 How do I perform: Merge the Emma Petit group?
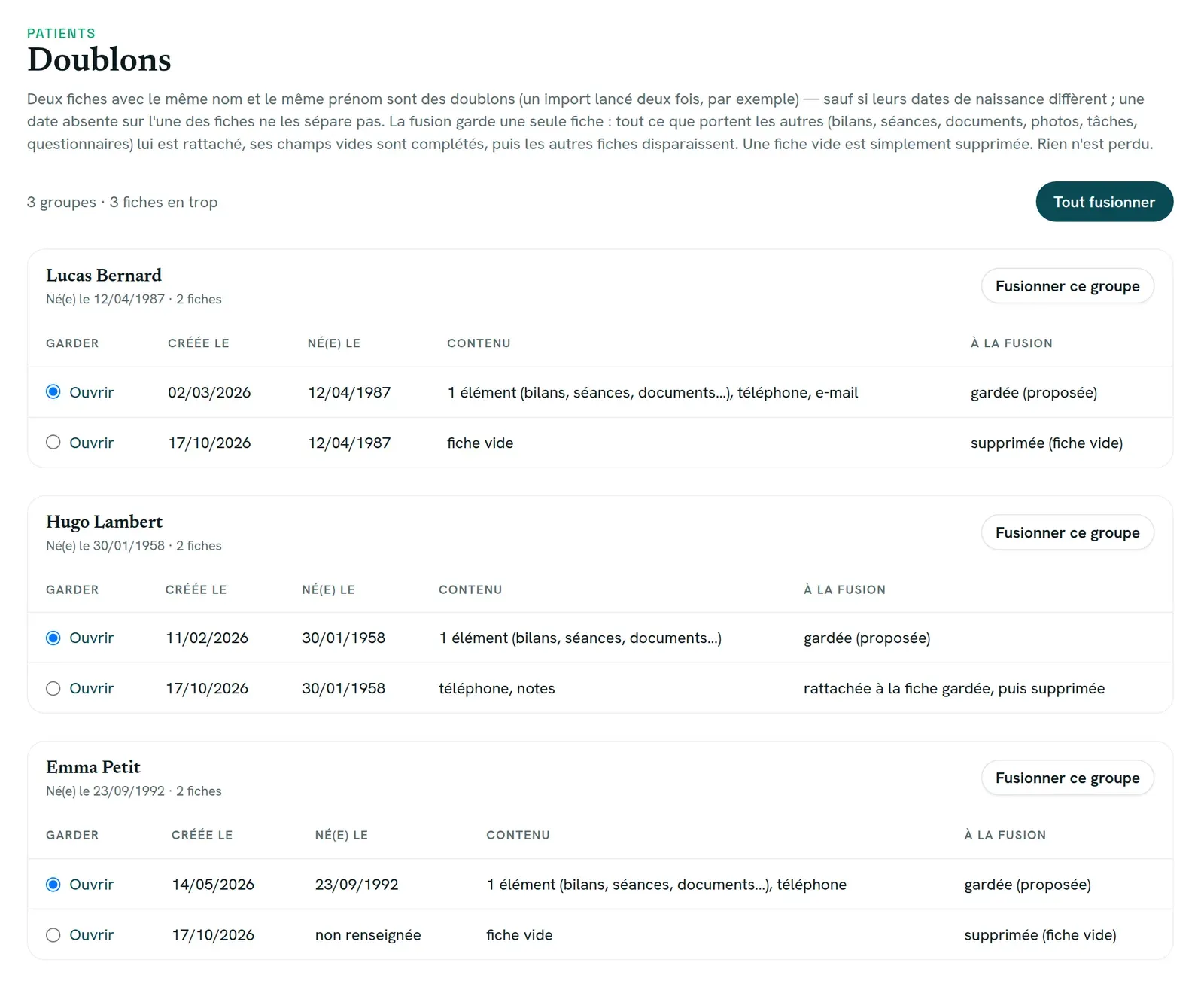1067,778
